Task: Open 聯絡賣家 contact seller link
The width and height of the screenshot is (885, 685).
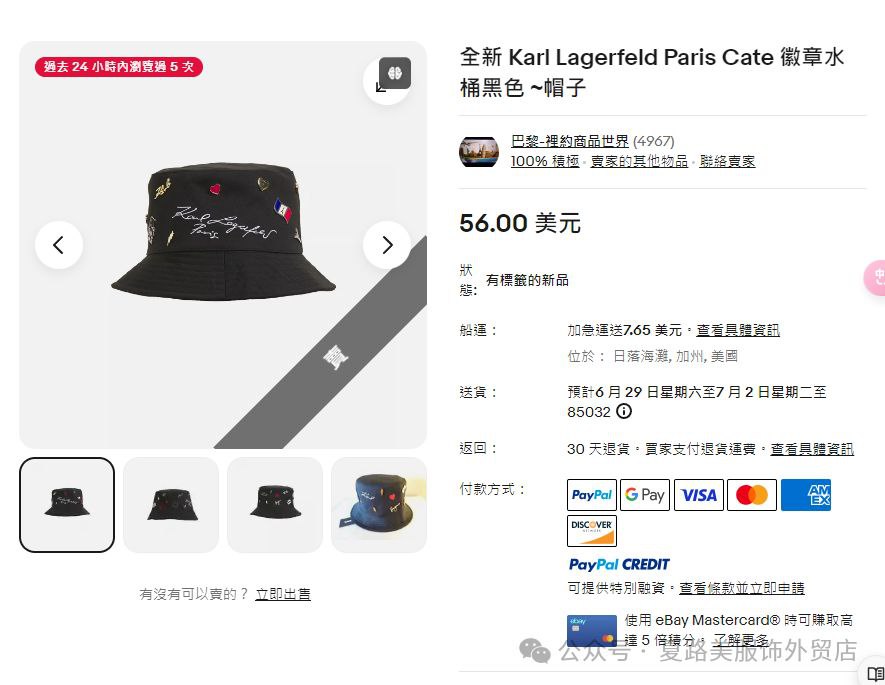Action: pos(727,161)
